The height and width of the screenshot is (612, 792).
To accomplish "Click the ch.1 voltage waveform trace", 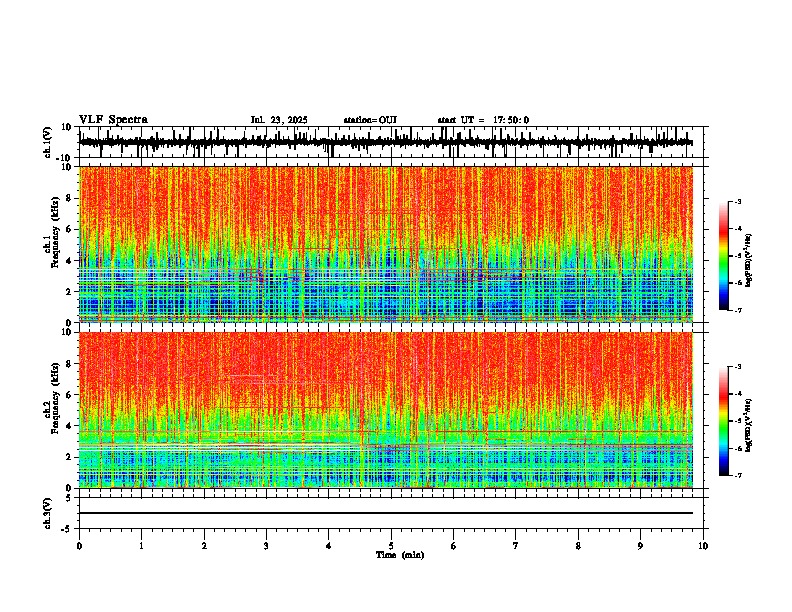I will point(386,142).
